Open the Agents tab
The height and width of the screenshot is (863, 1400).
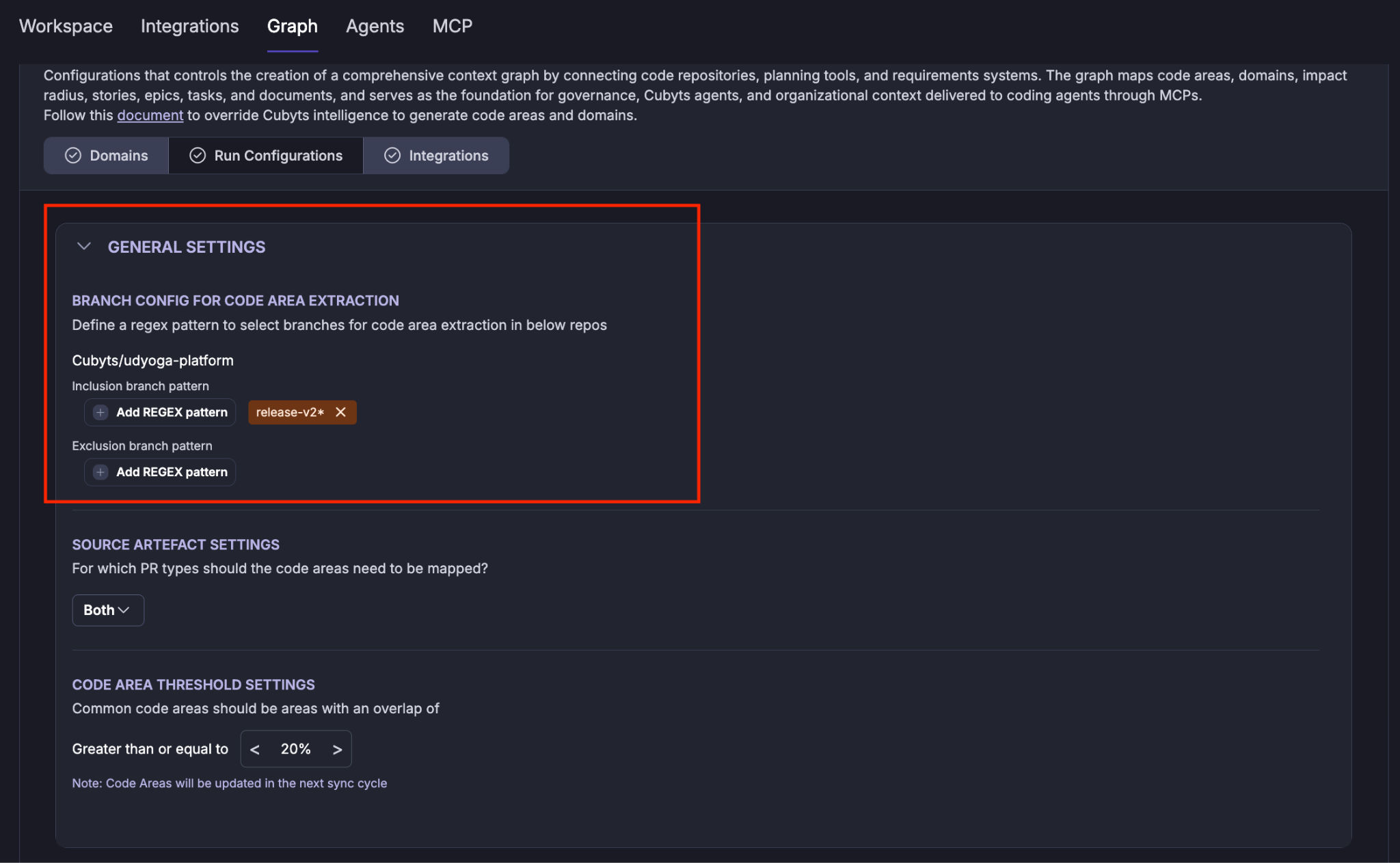coord(375,26)
